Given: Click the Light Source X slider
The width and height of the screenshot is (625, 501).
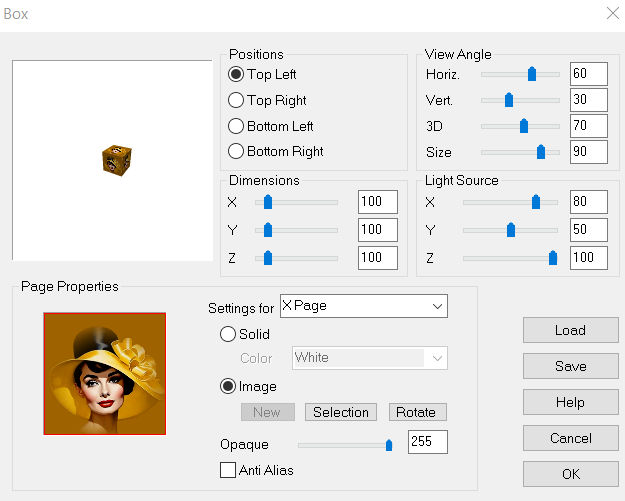Looking at the screenshot, I should pyautogui.click(x=510, y=202).
